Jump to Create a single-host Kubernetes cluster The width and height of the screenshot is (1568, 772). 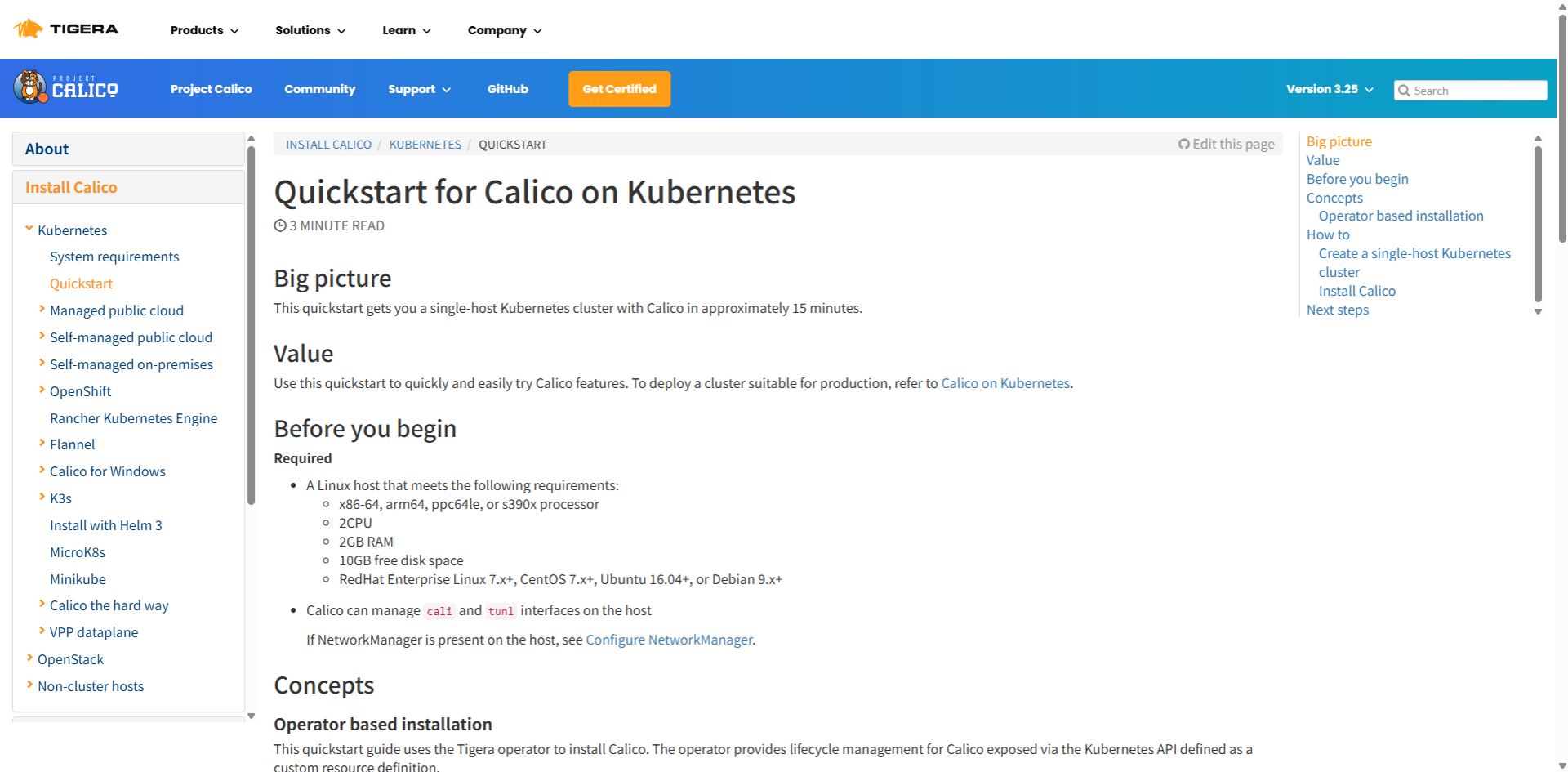tap(1414, 262)
